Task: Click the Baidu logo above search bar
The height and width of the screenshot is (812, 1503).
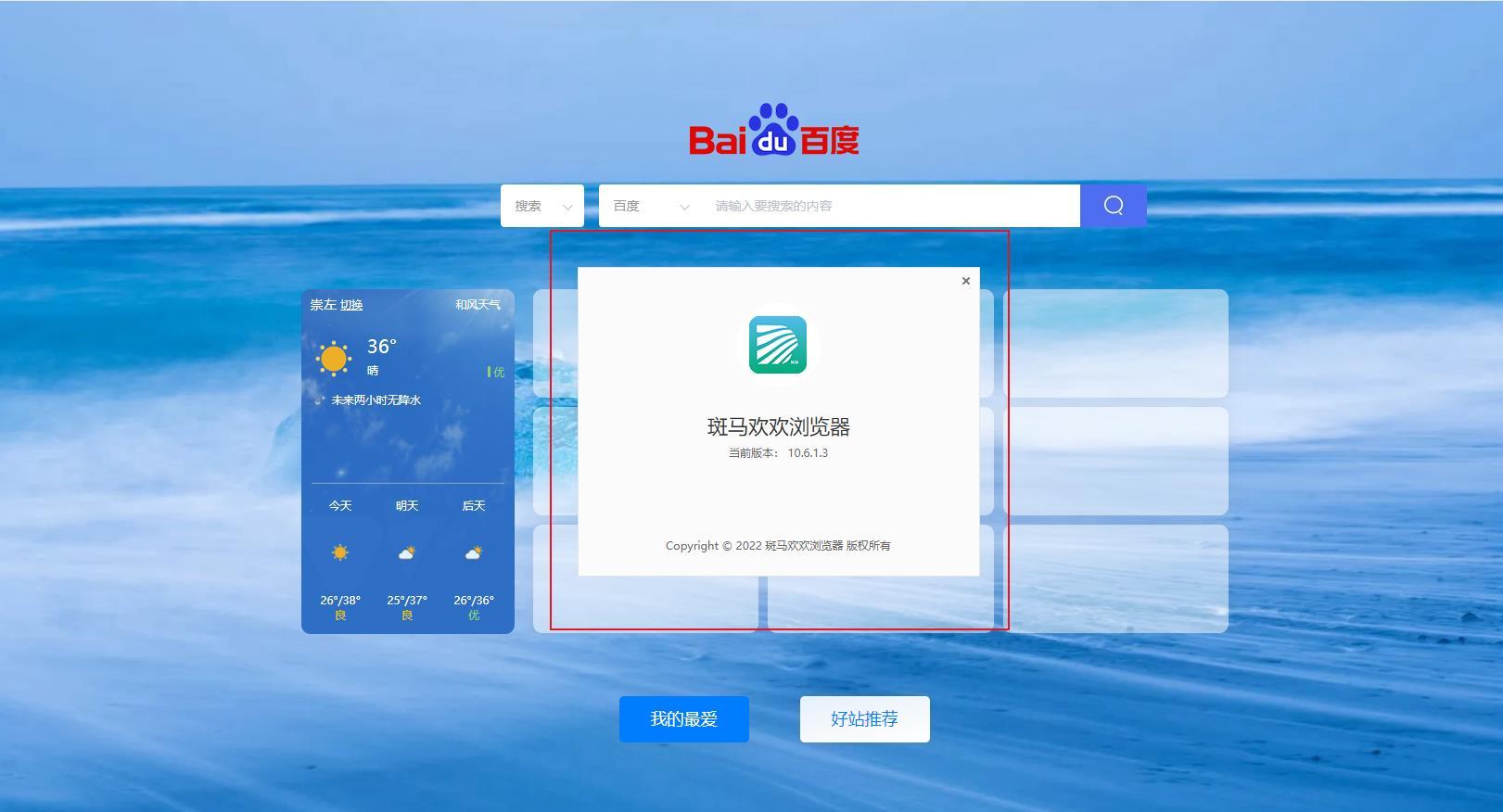Action: point(774,130)
